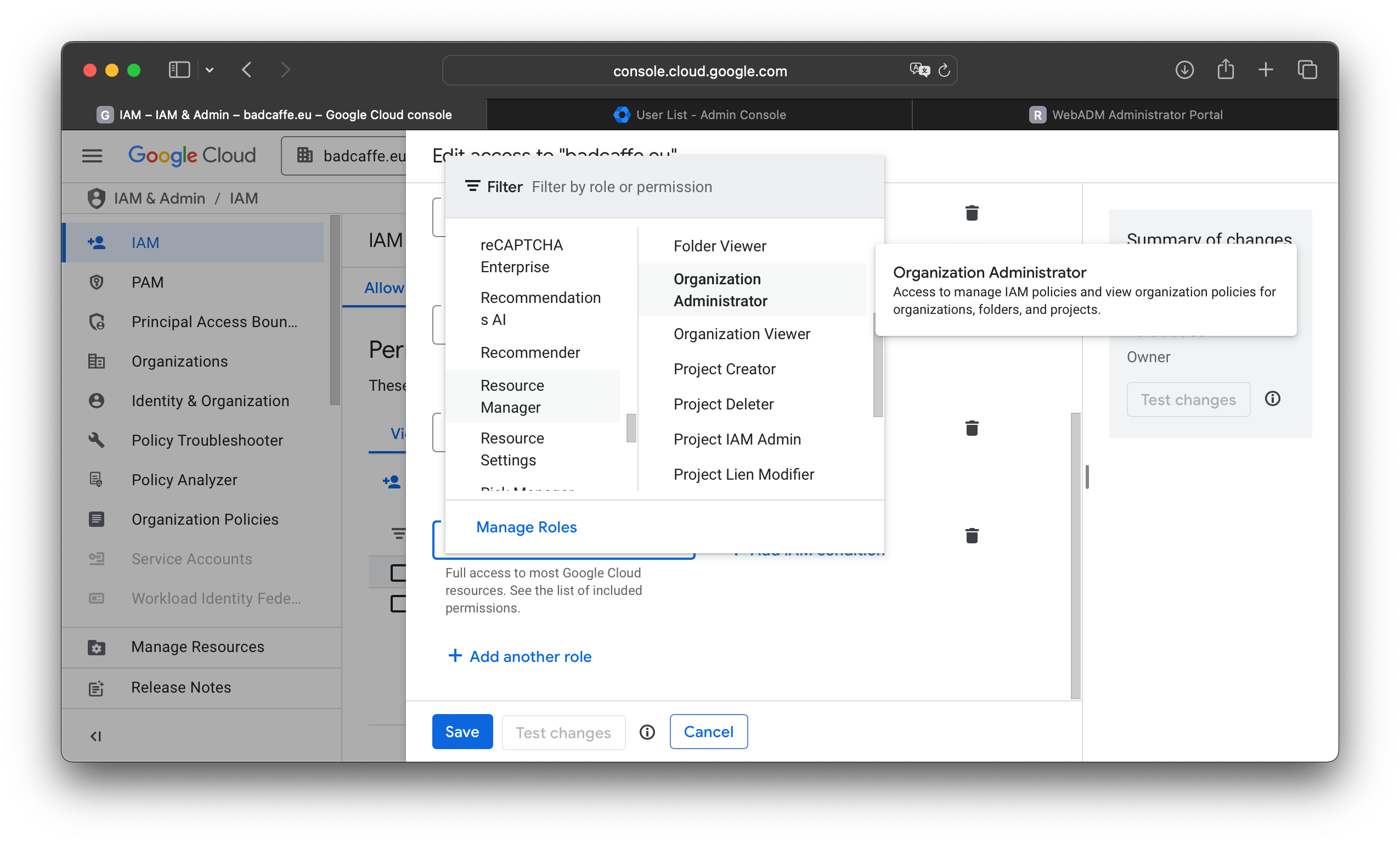The height and width of the screenshot is (843, 1400).
Task: Select the Resource Settings category
Action: [511, 449]
